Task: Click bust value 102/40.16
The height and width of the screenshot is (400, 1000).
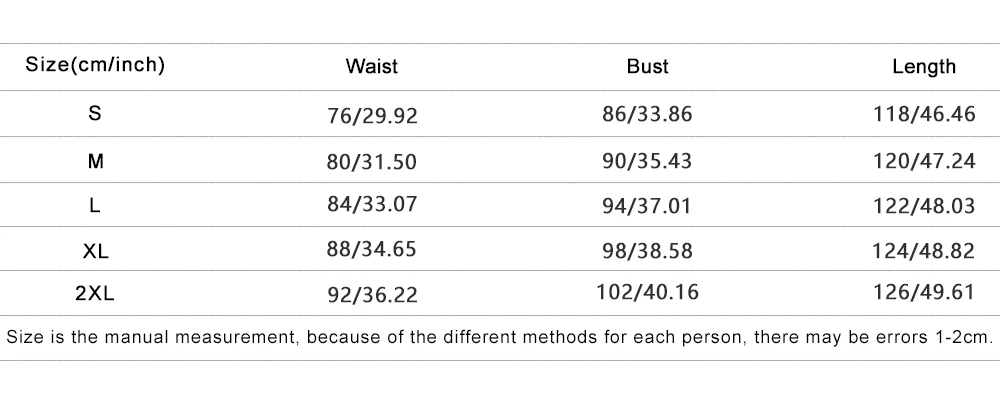Action: point(647,293)
